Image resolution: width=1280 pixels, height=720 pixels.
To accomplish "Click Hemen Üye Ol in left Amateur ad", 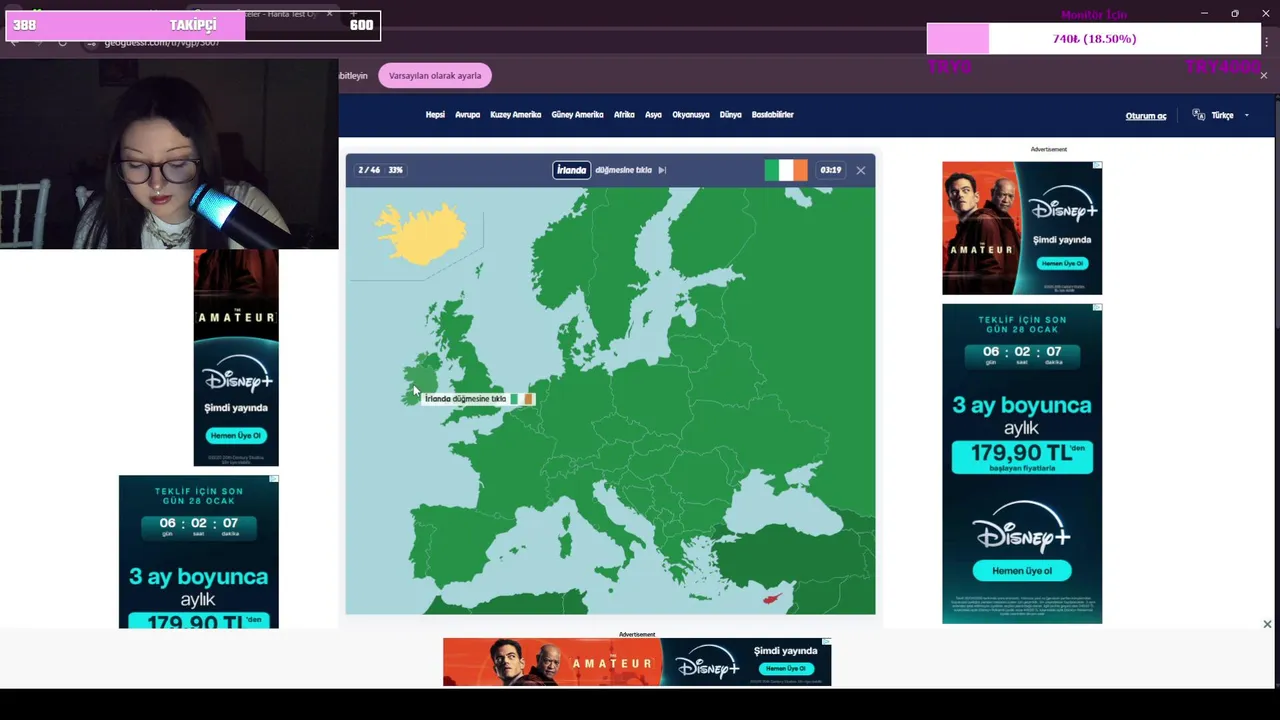I will pyautogui.click(x=236, y=435).
